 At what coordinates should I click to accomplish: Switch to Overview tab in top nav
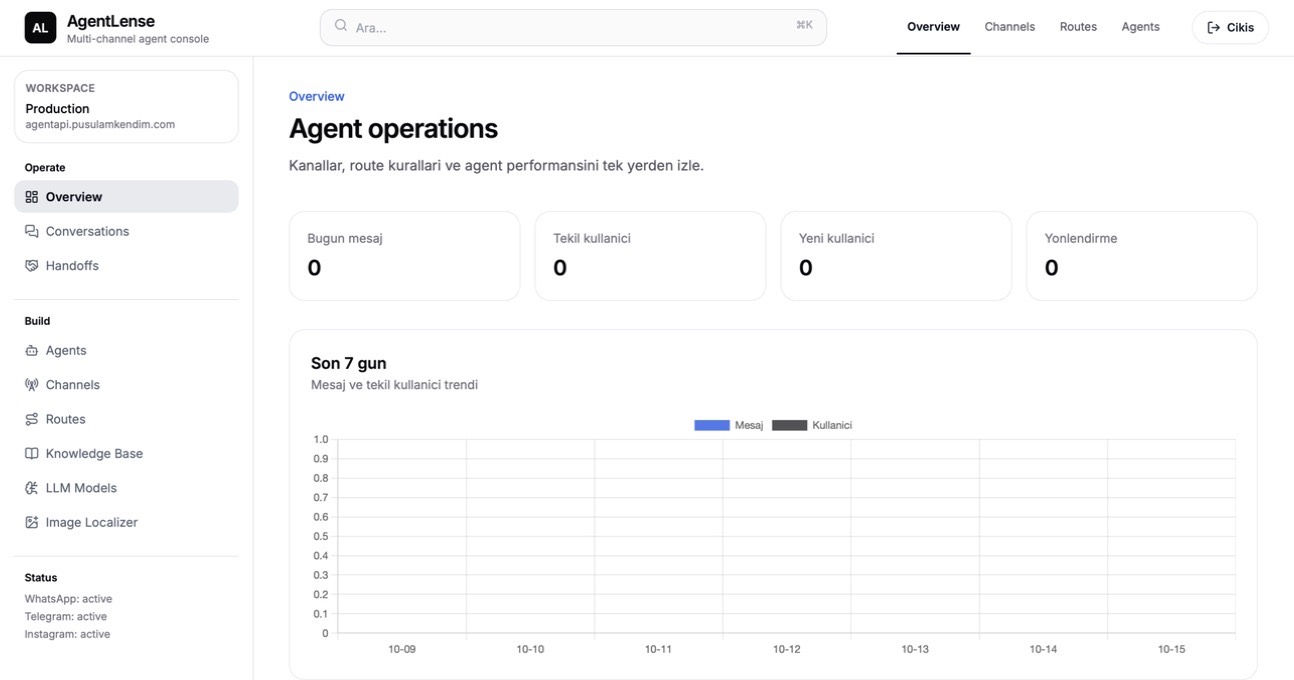[933, 27]
